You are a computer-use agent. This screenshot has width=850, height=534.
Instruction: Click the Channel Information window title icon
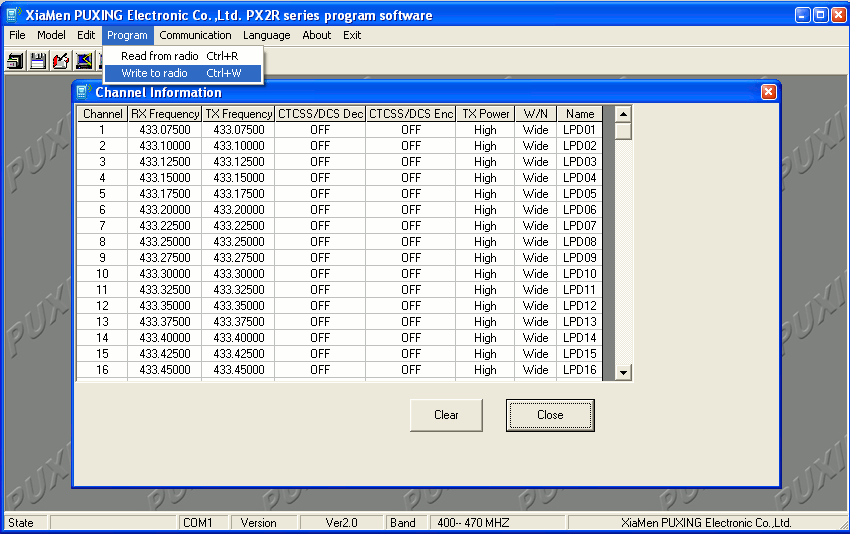[83, 92]
